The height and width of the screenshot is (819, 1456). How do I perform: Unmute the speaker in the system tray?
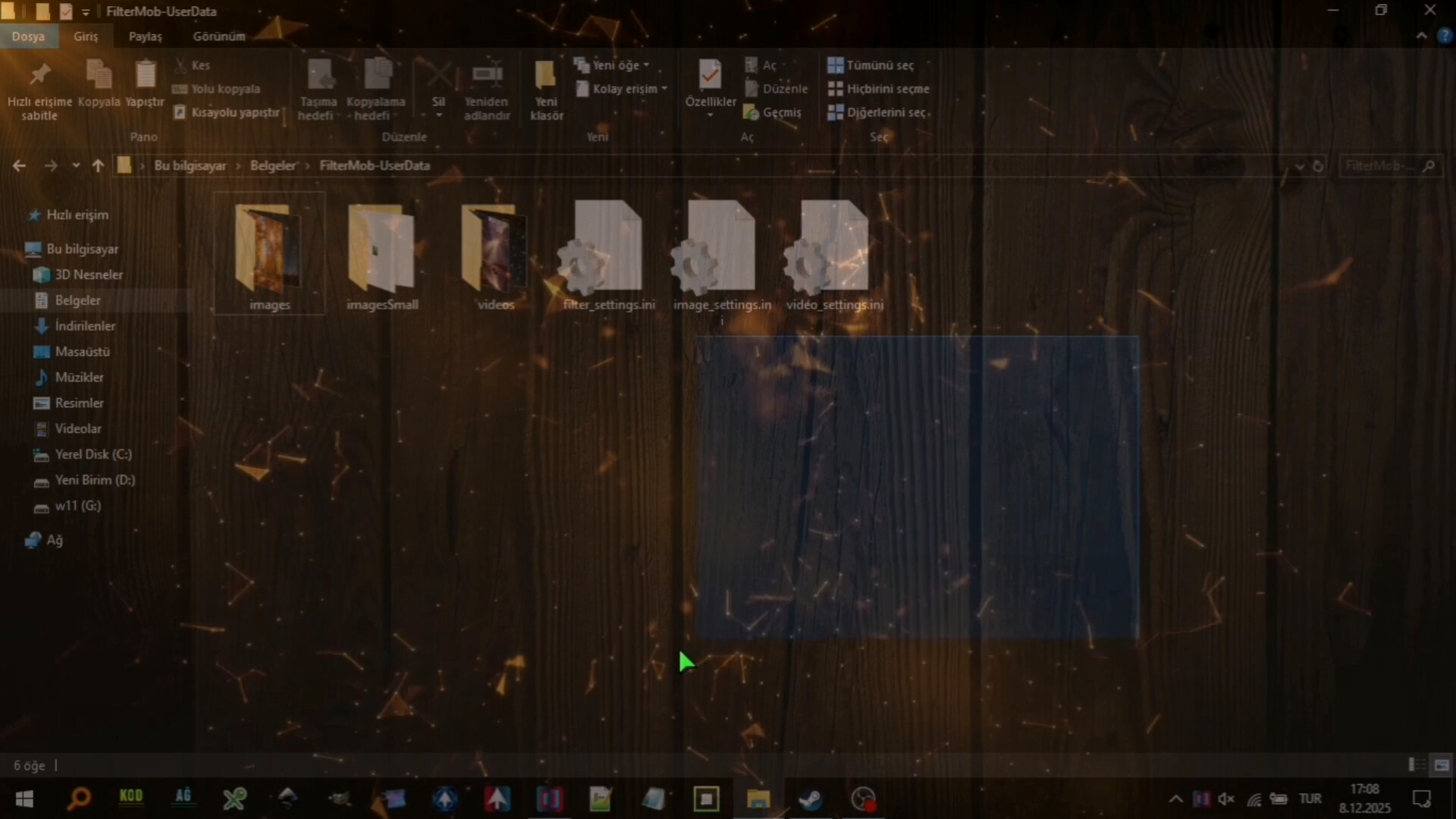click(1226, 799)
